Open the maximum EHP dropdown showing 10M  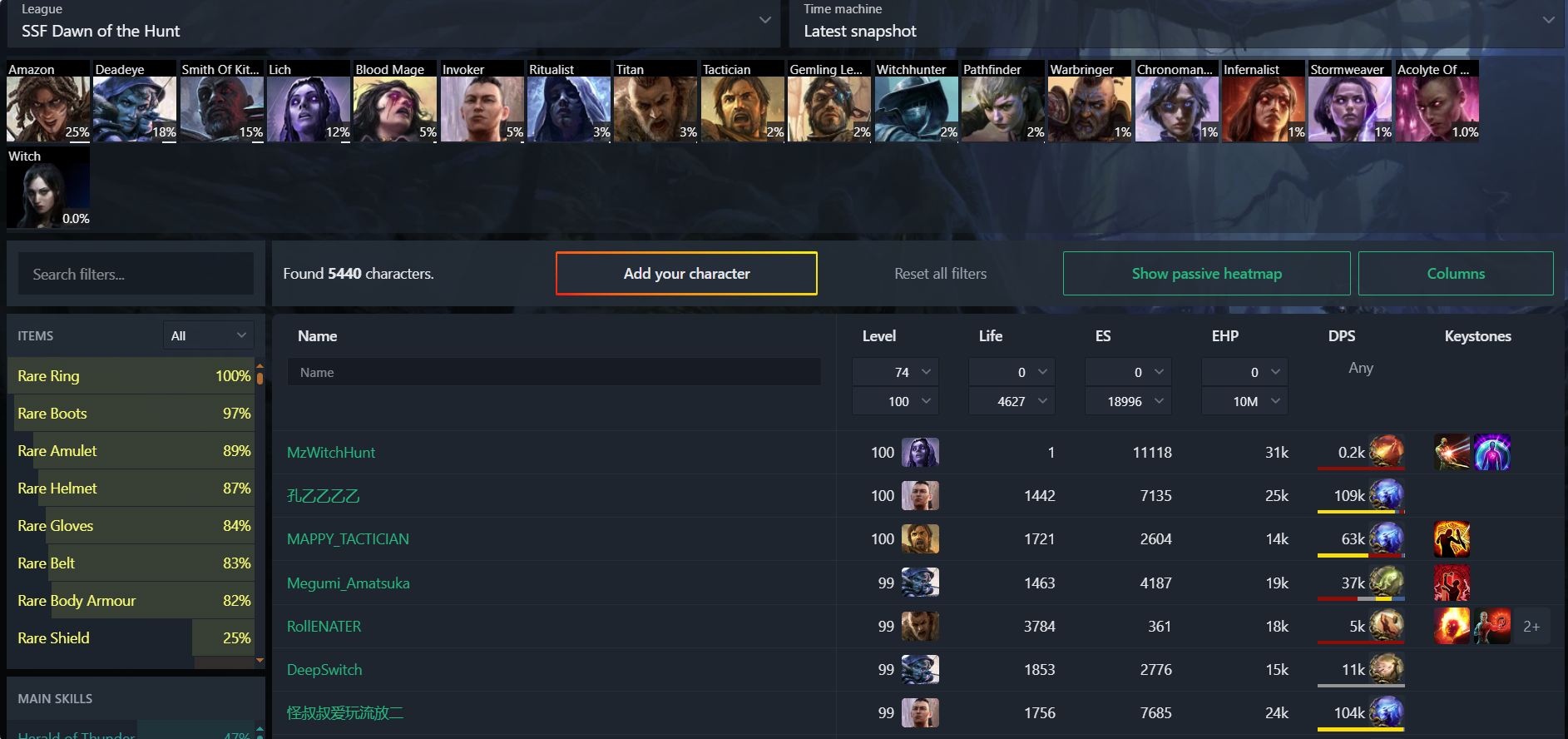coord(1245,401)
